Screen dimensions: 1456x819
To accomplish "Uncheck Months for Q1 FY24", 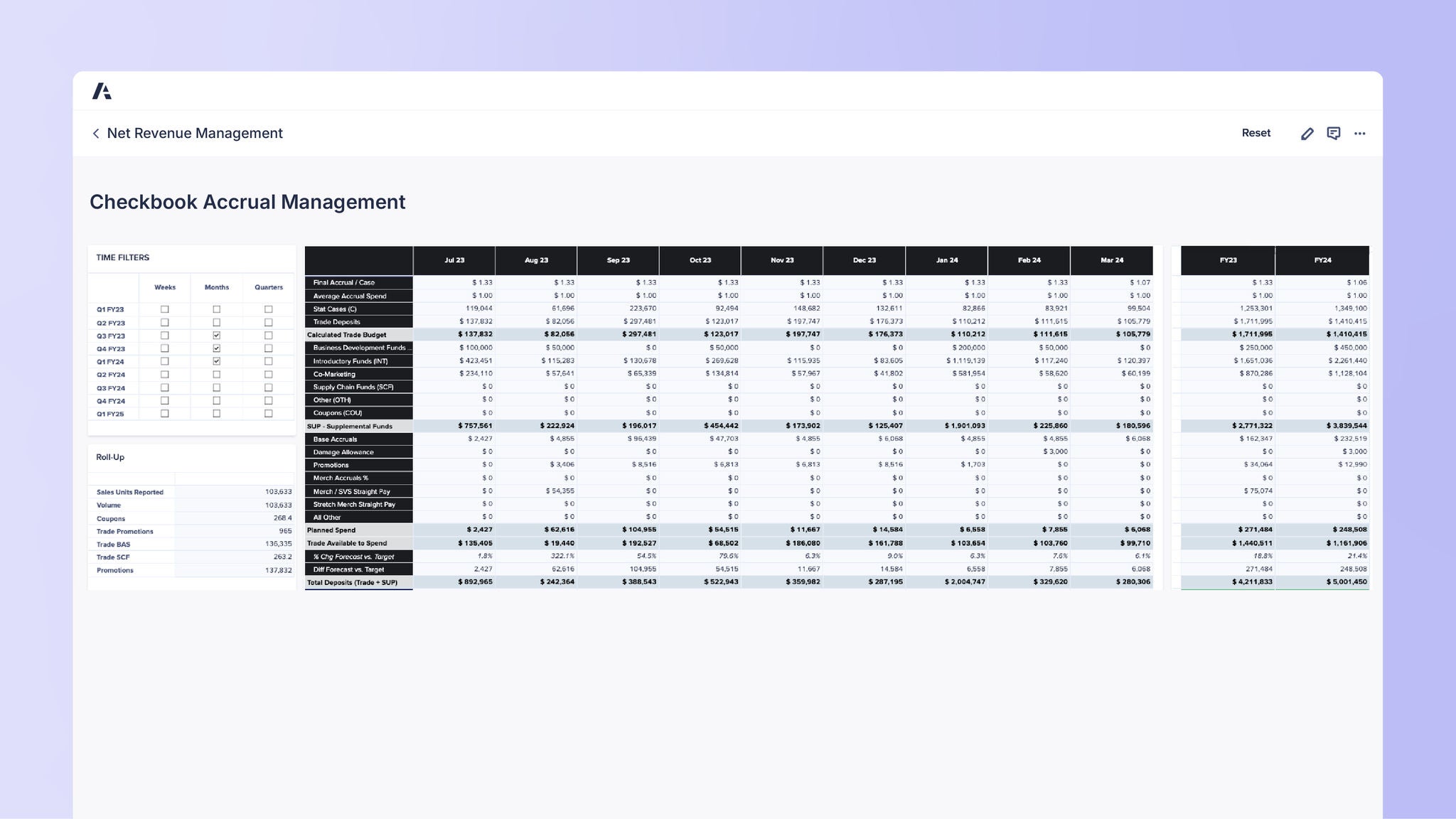I will (x=217, y=361).
